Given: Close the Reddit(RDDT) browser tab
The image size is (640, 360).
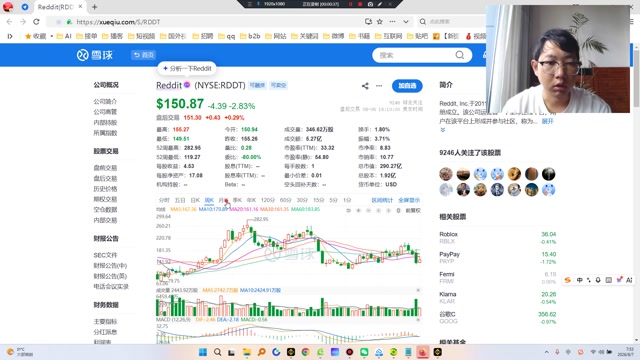Looking at the screenshot, I should tap(80, 7).
